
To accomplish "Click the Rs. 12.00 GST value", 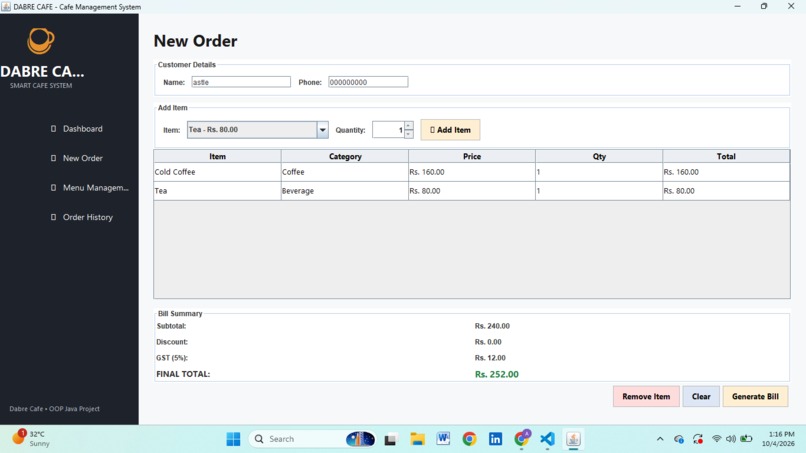I will (x=490, y=358).
